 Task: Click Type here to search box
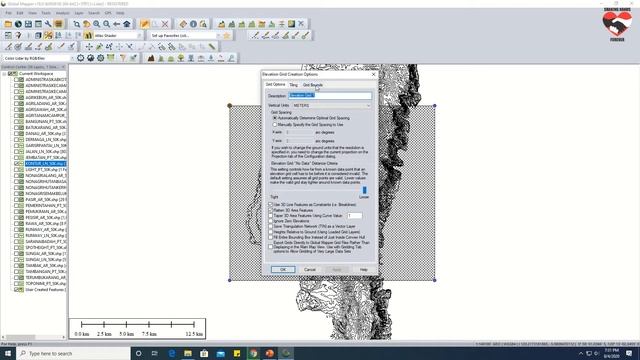[x=73, y=353]
